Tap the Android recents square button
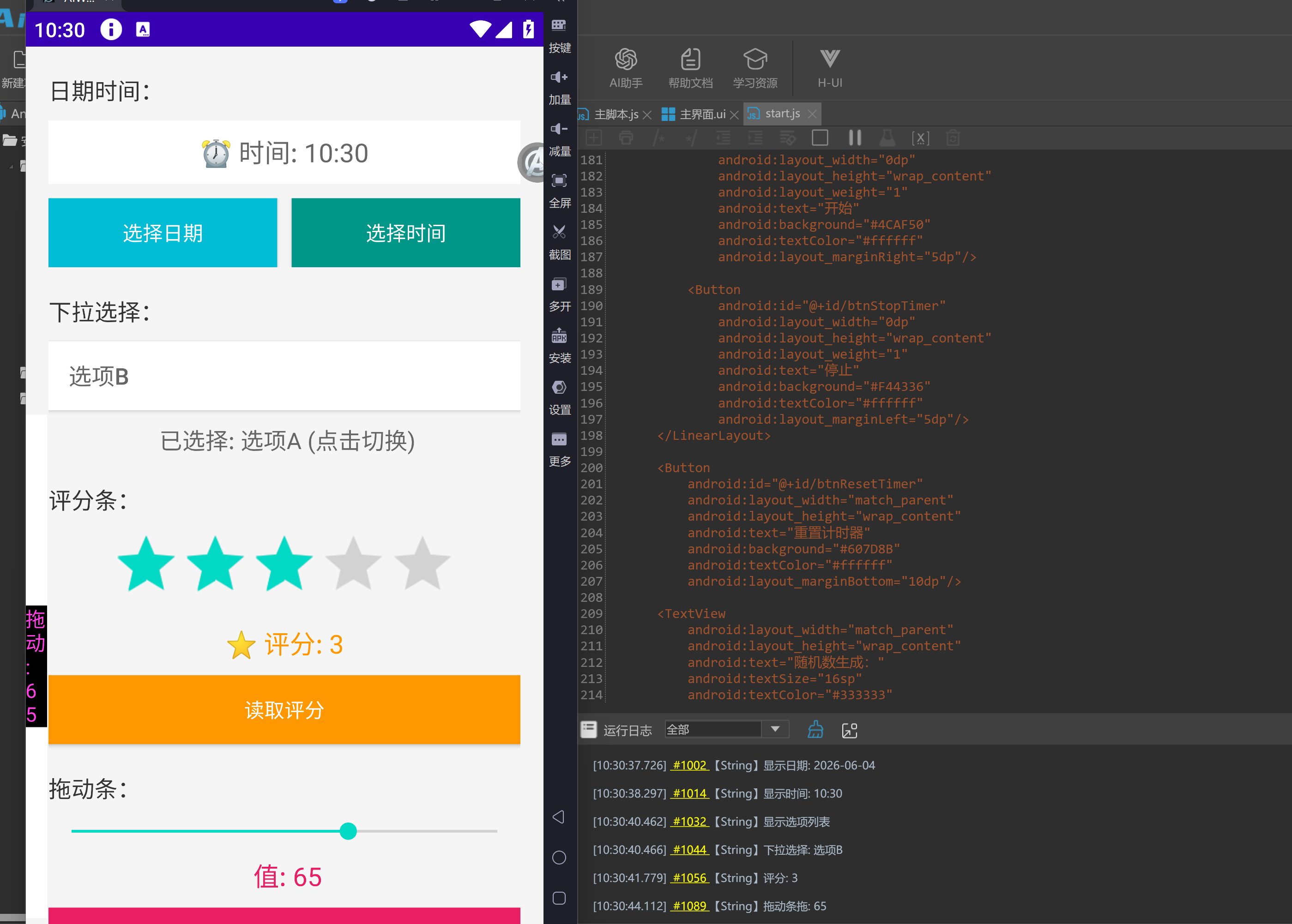Viewport: 1292px width, 924px height. [559, 898]
